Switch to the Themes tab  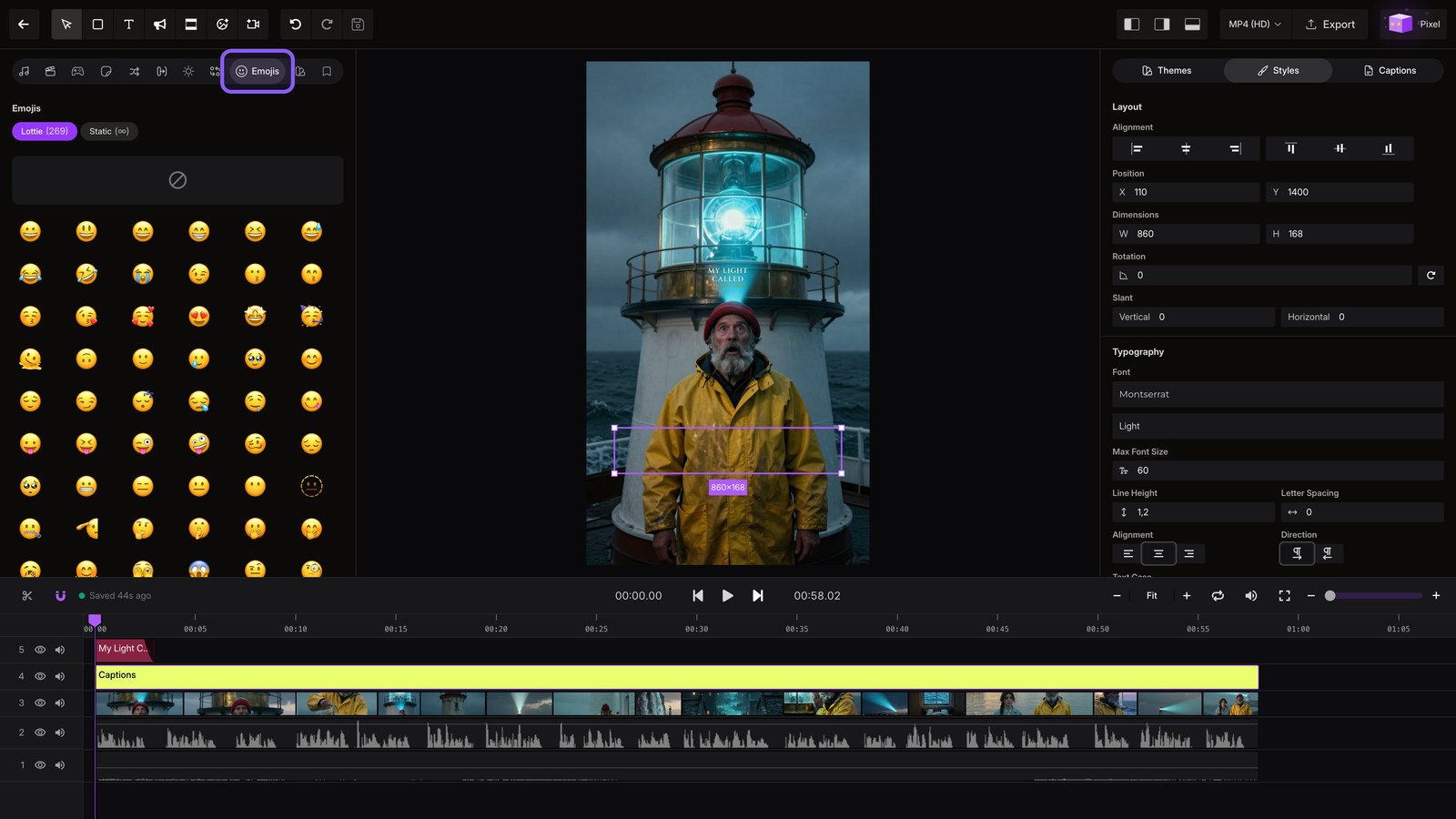tap(1167, 71)
